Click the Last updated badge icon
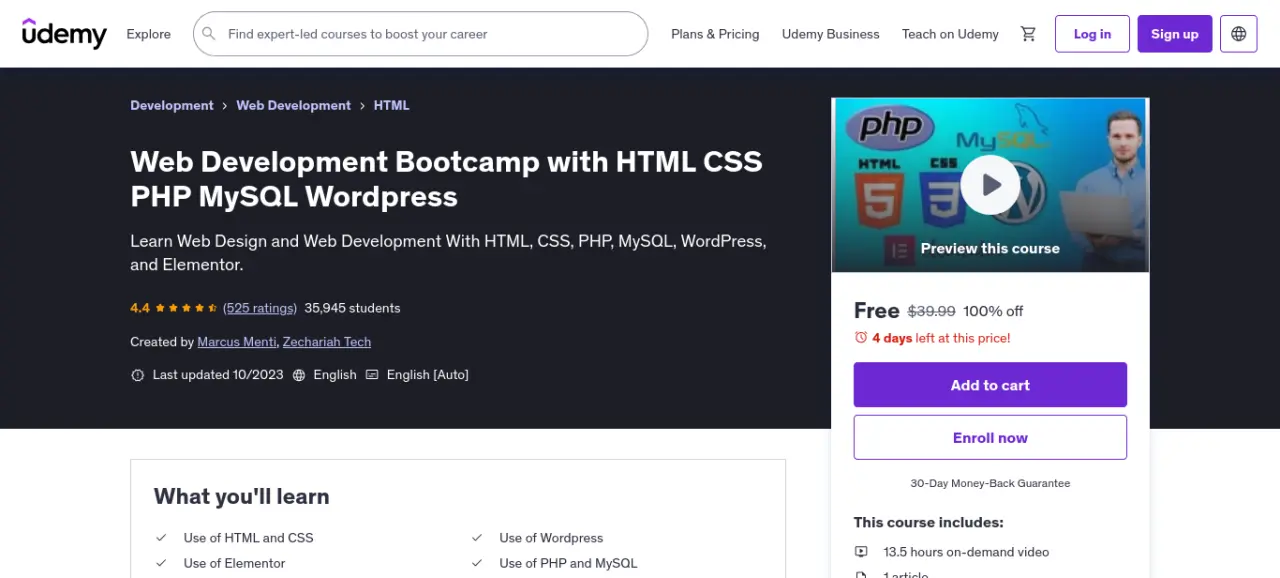The width and height of the screenshot is (1280, 578). click(138, 375)
